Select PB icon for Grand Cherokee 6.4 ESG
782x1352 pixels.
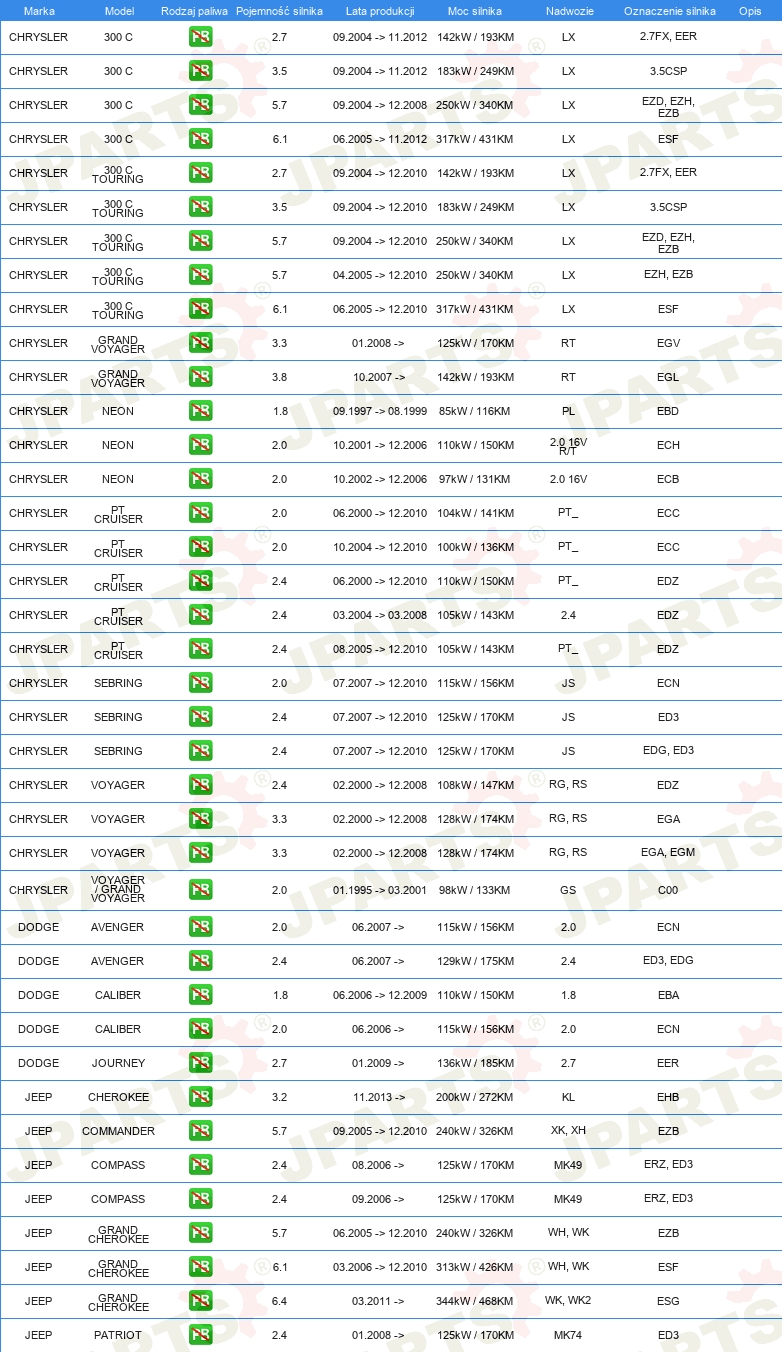200,1301
